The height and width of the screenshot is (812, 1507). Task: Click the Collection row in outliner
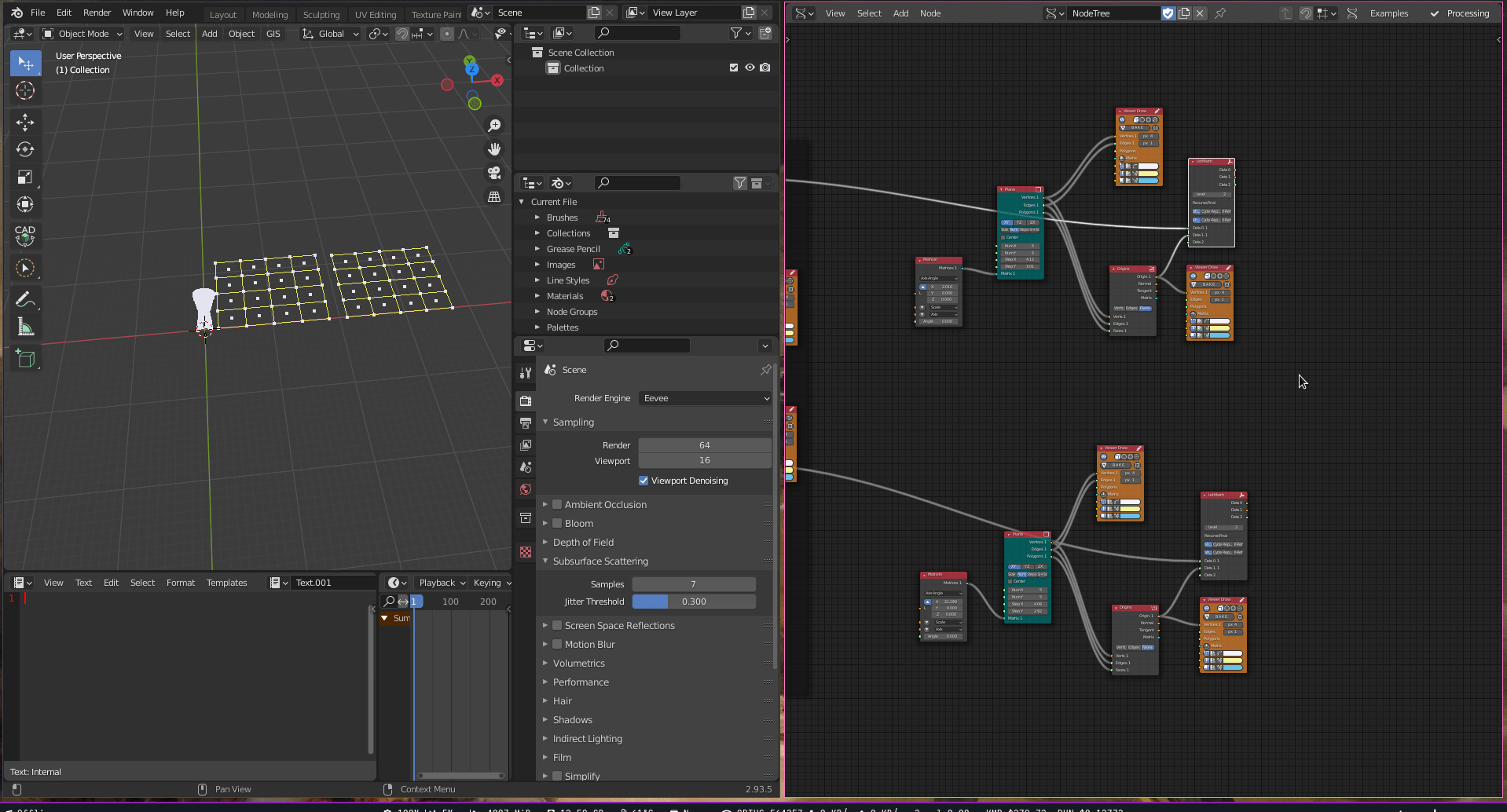(x=644, y=68)
